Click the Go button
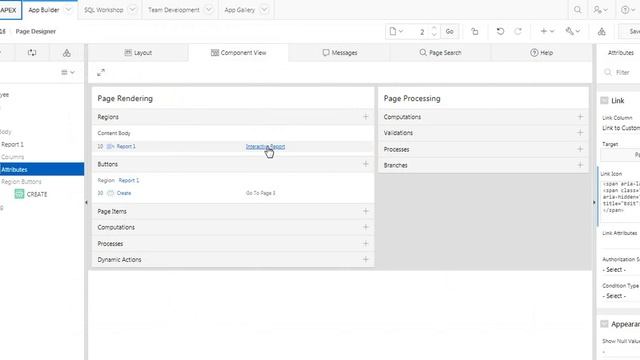640x360 pixels. click(x=449, y=31)
